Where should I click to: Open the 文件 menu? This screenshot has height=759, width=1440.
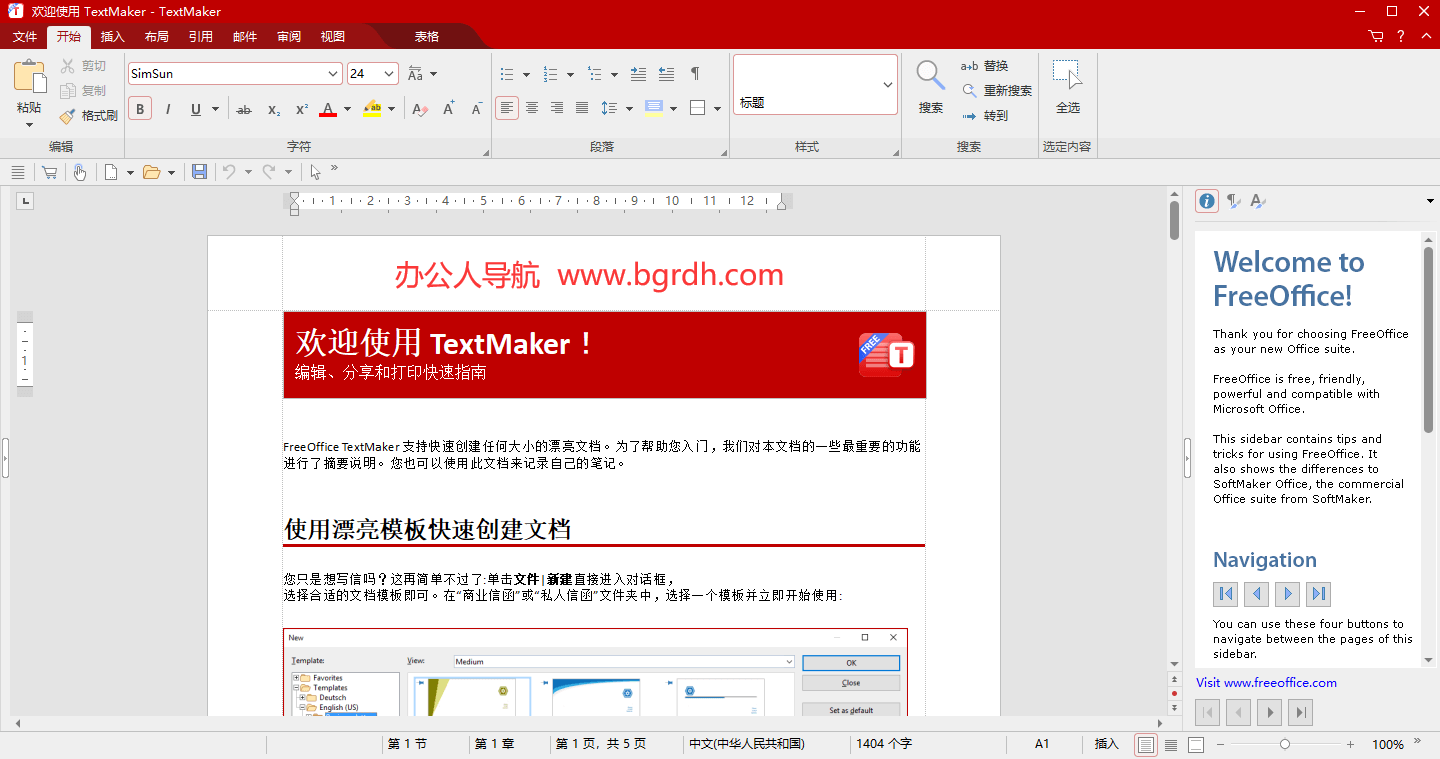point(24,36)
